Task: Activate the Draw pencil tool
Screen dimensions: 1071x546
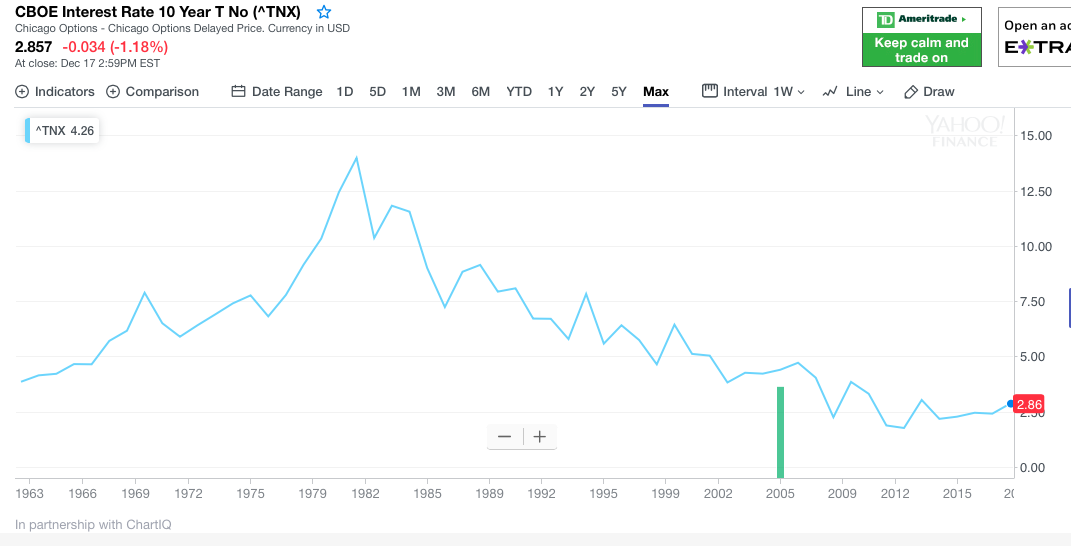Action: coord(911,92)
